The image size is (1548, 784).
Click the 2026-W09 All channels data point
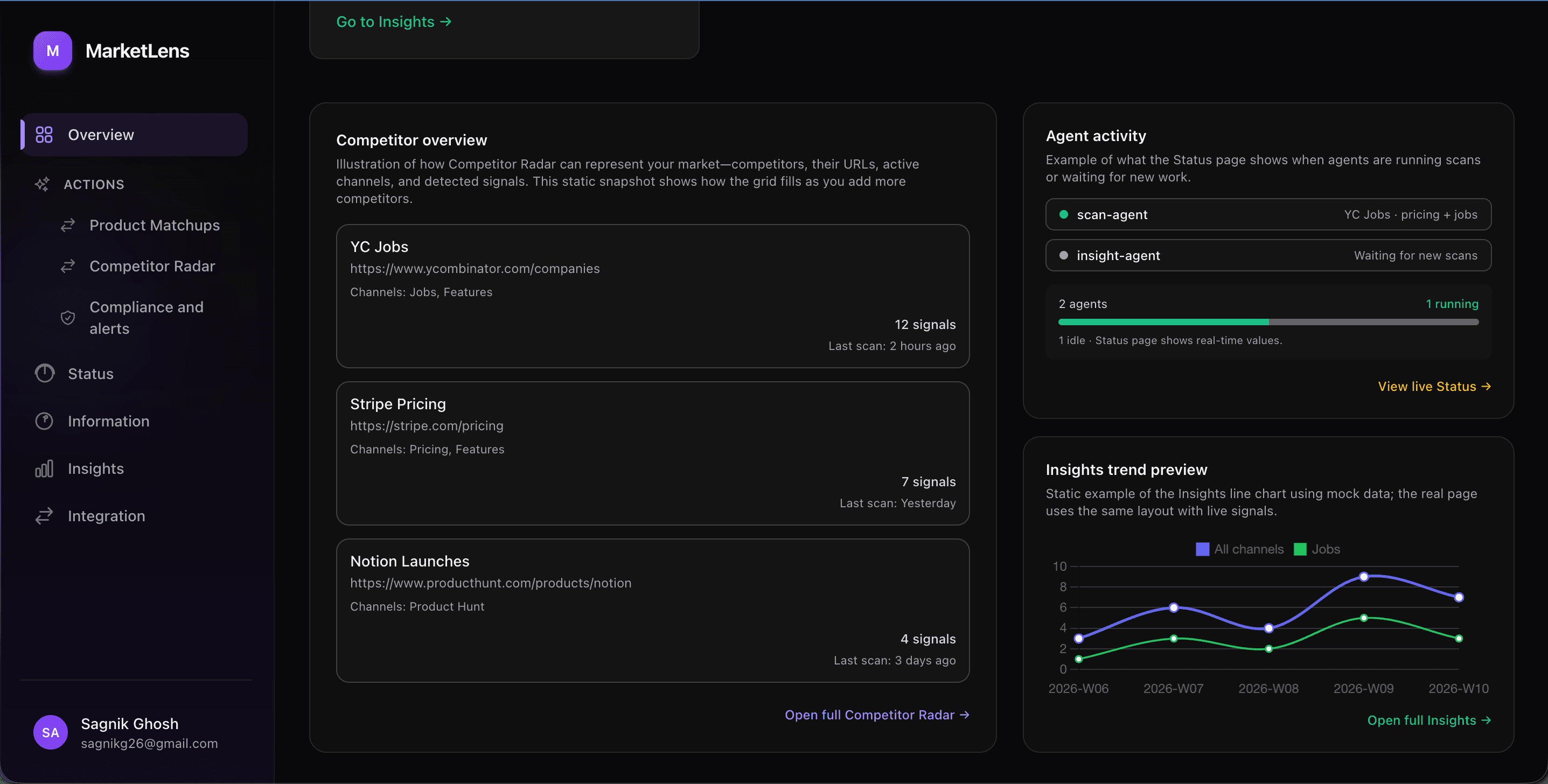tap(1363, 577)
